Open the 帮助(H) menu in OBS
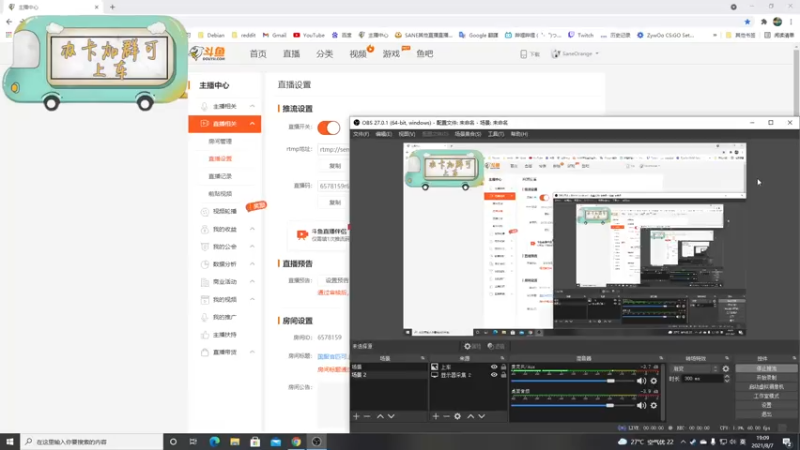Viewport: 800px width, 450px height. (519, 134)
